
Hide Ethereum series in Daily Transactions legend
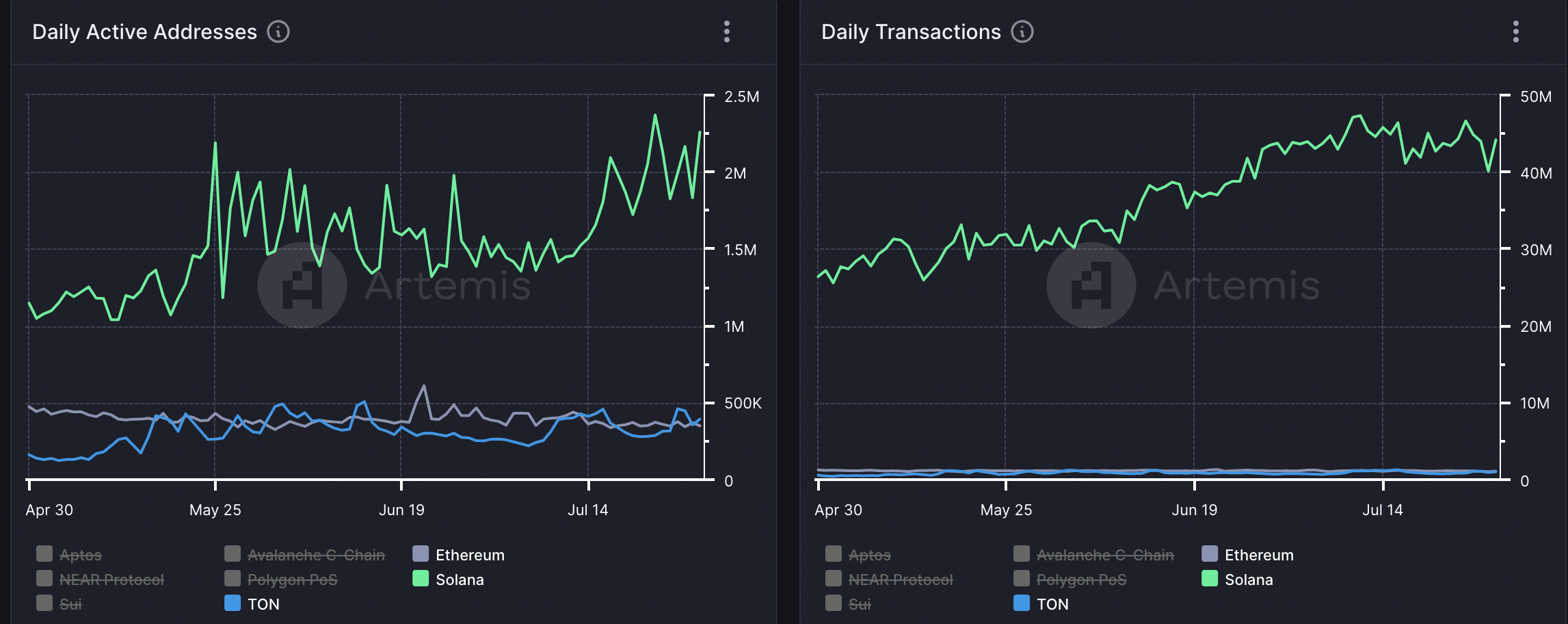click(1258, 555)
